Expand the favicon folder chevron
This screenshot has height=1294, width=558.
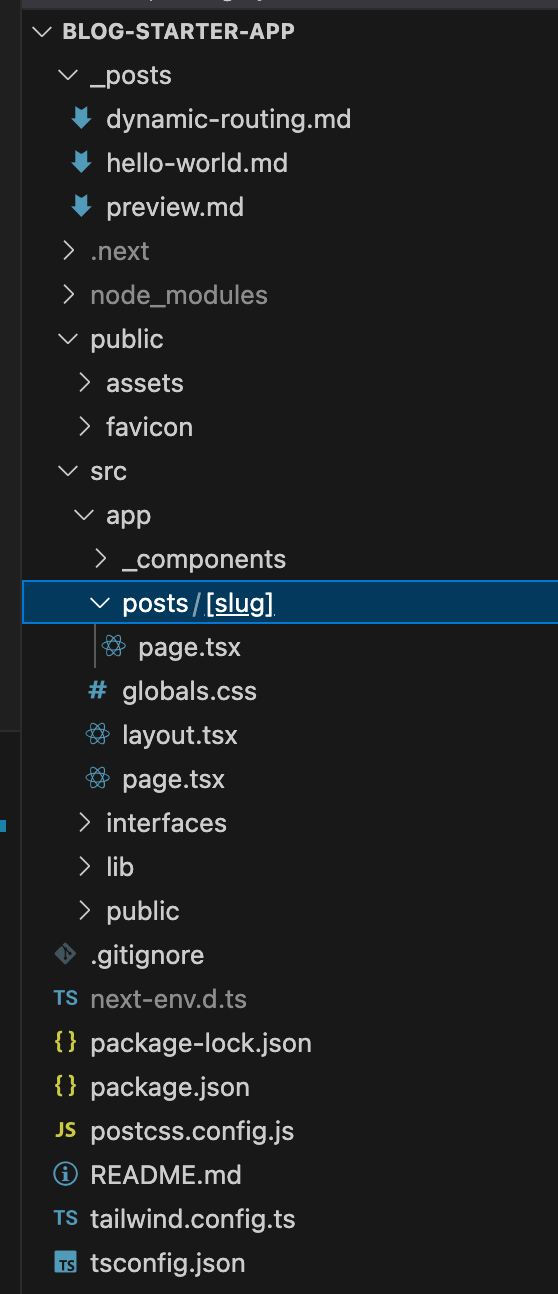tap(84, 427)
